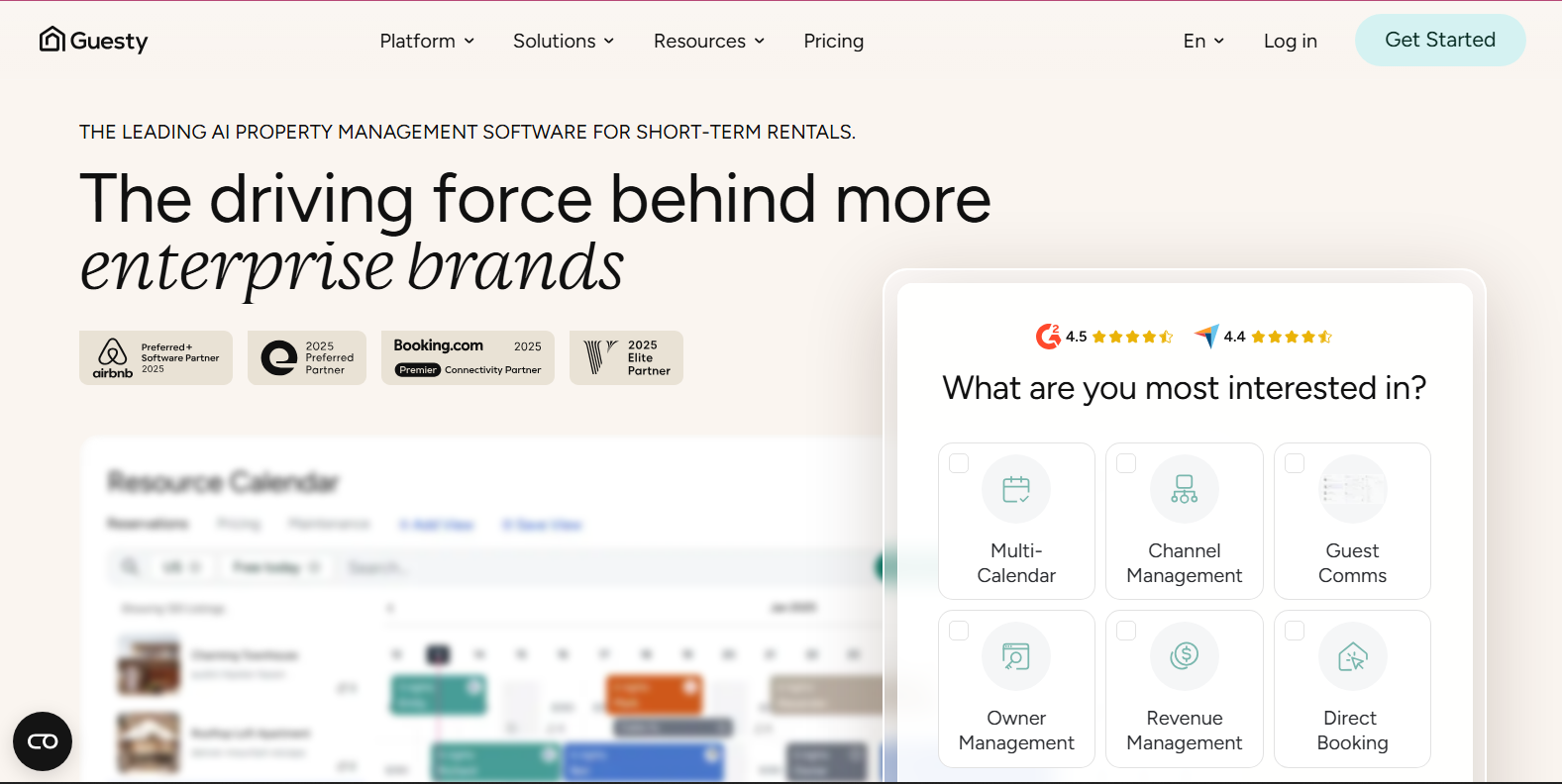Screen dimensions: 1562x784
Task: Click the Owner Management search icon
Action: point(1016,656)
